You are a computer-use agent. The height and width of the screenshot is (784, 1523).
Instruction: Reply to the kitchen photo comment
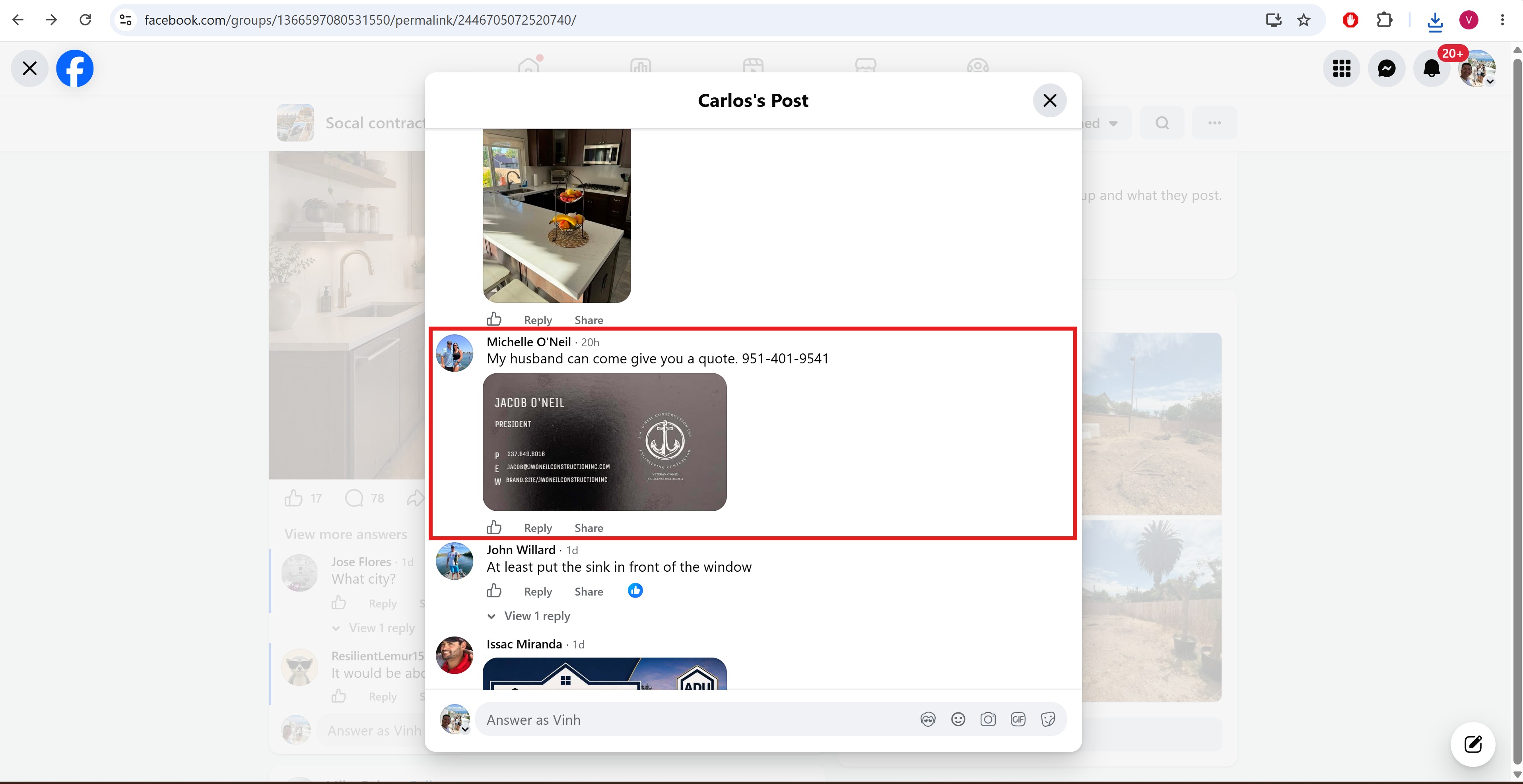click(x=538, y=320)
